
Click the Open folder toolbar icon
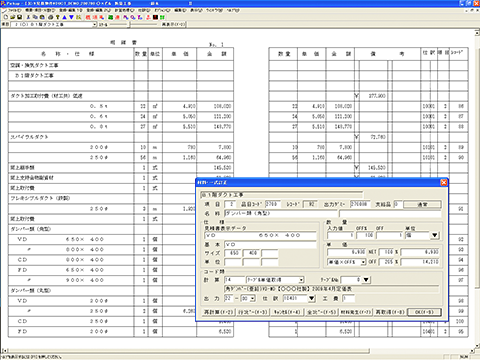pyautogui.click(x=13, y=17)
